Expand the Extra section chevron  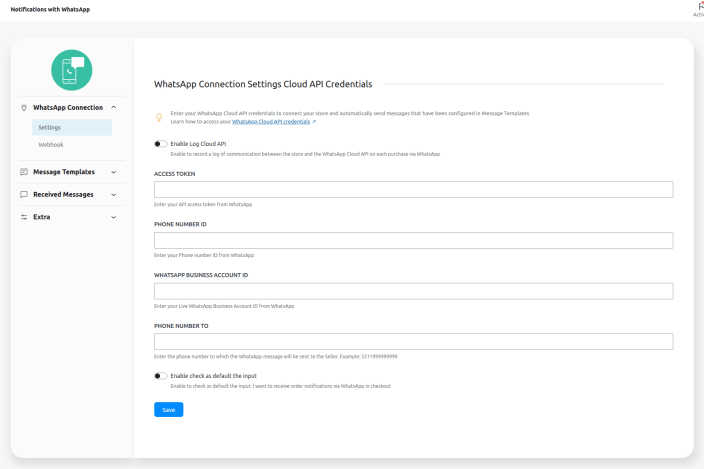[114, 217]
